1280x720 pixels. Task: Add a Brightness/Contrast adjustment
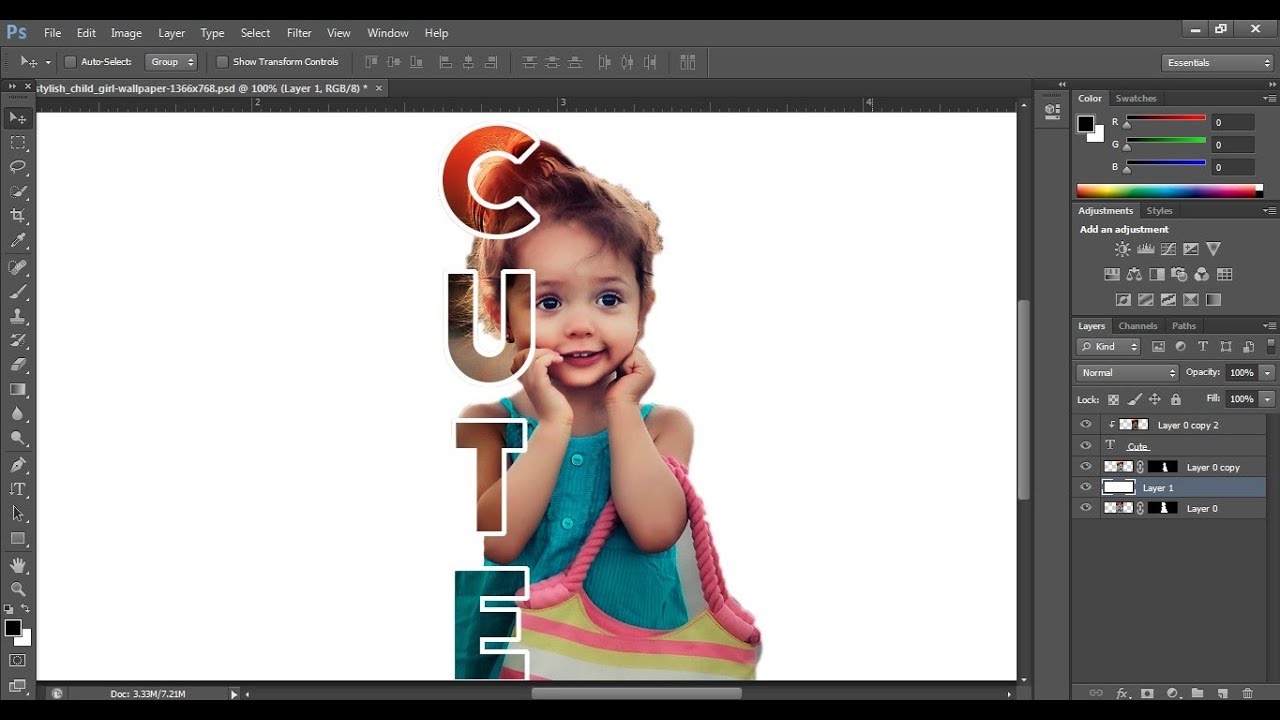tap(1123, 249)
